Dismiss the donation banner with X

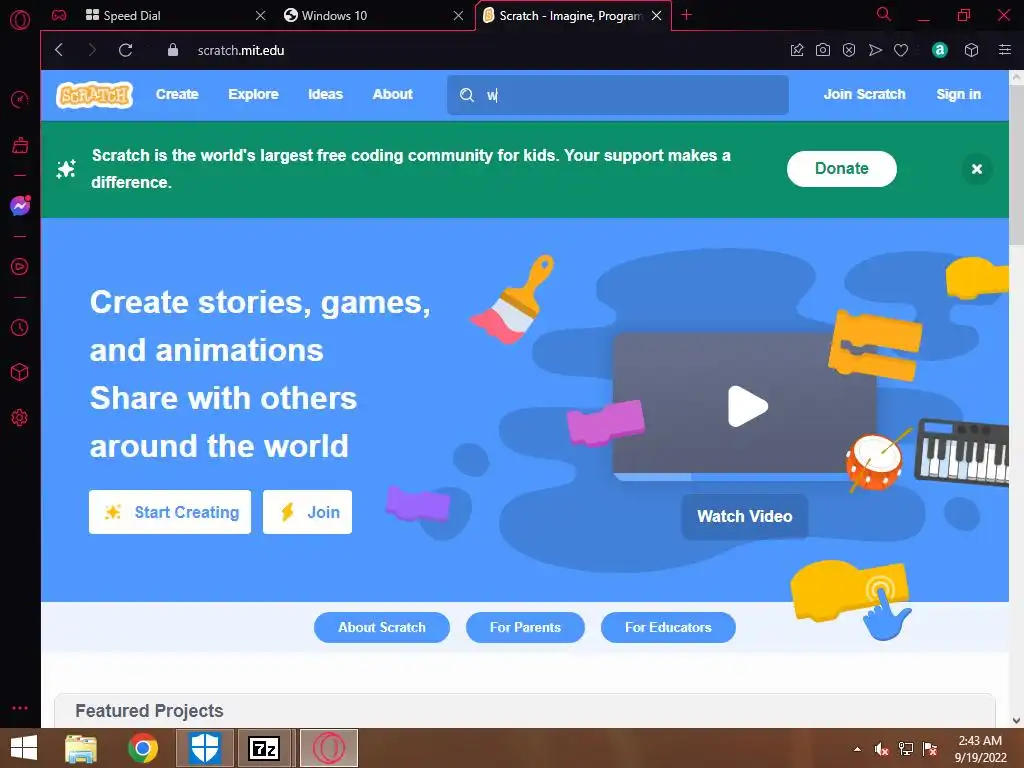click(977, 169)
